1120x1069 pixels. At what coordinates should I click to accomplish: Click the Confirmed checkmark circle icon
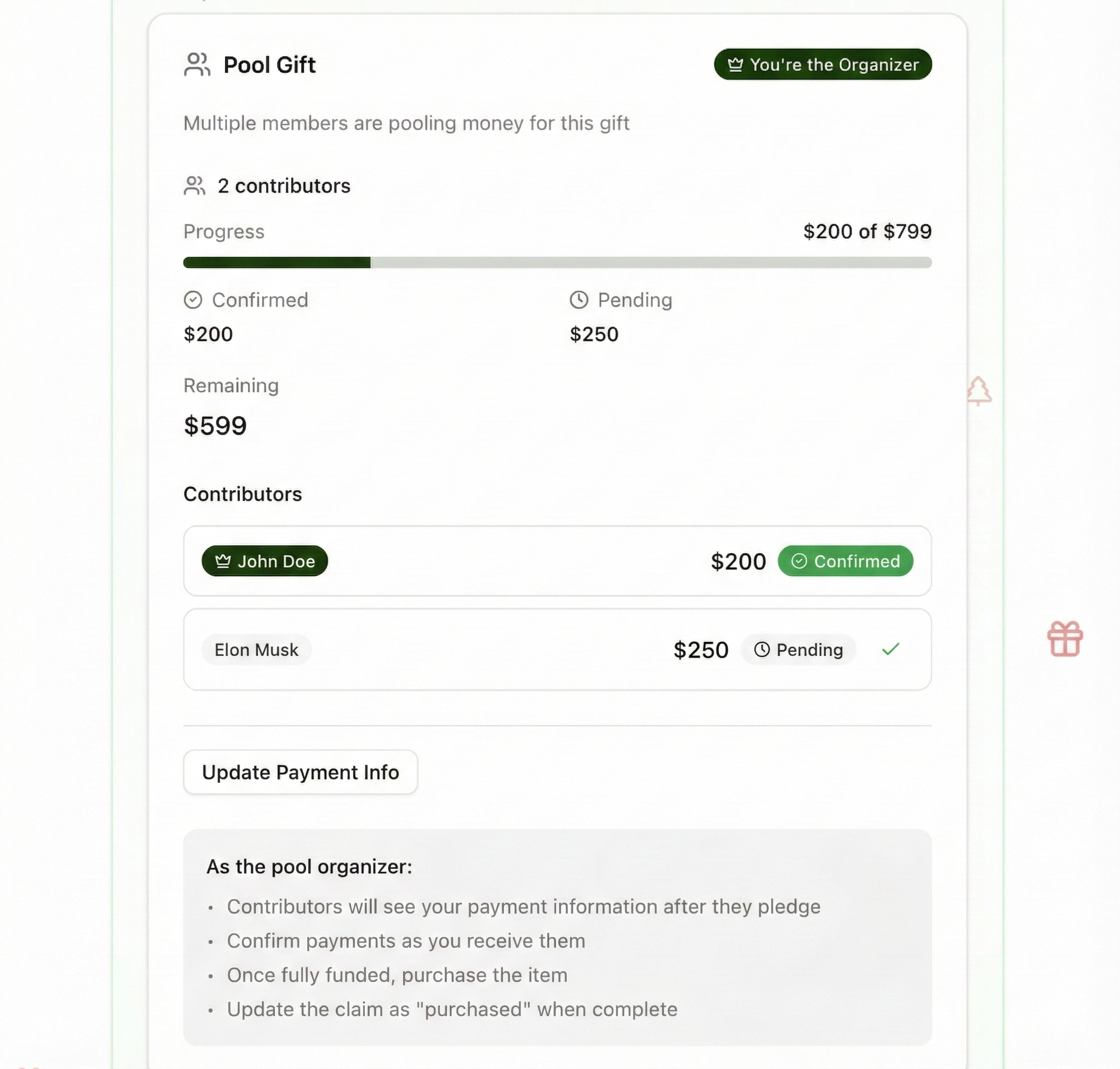(192, 300)
